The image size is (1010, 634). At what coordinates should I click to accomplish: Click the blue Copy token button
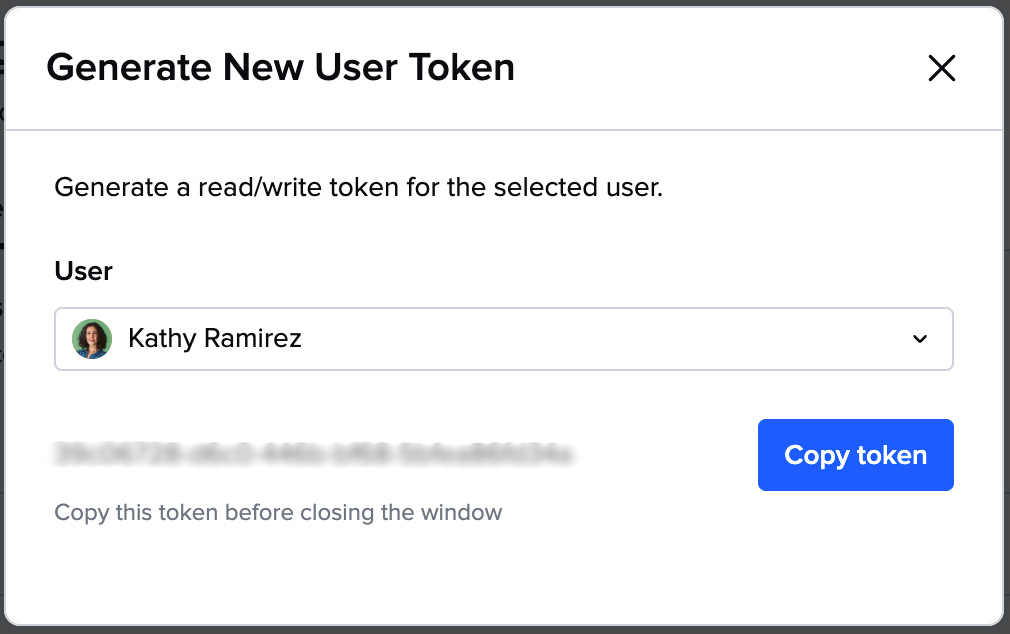click(x=855, y=455)
